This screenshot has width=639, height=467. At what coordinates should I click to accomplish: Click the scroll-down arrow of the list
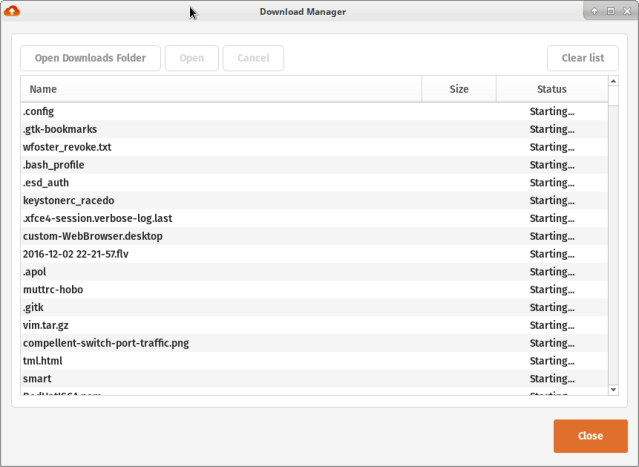pos(613,389)
